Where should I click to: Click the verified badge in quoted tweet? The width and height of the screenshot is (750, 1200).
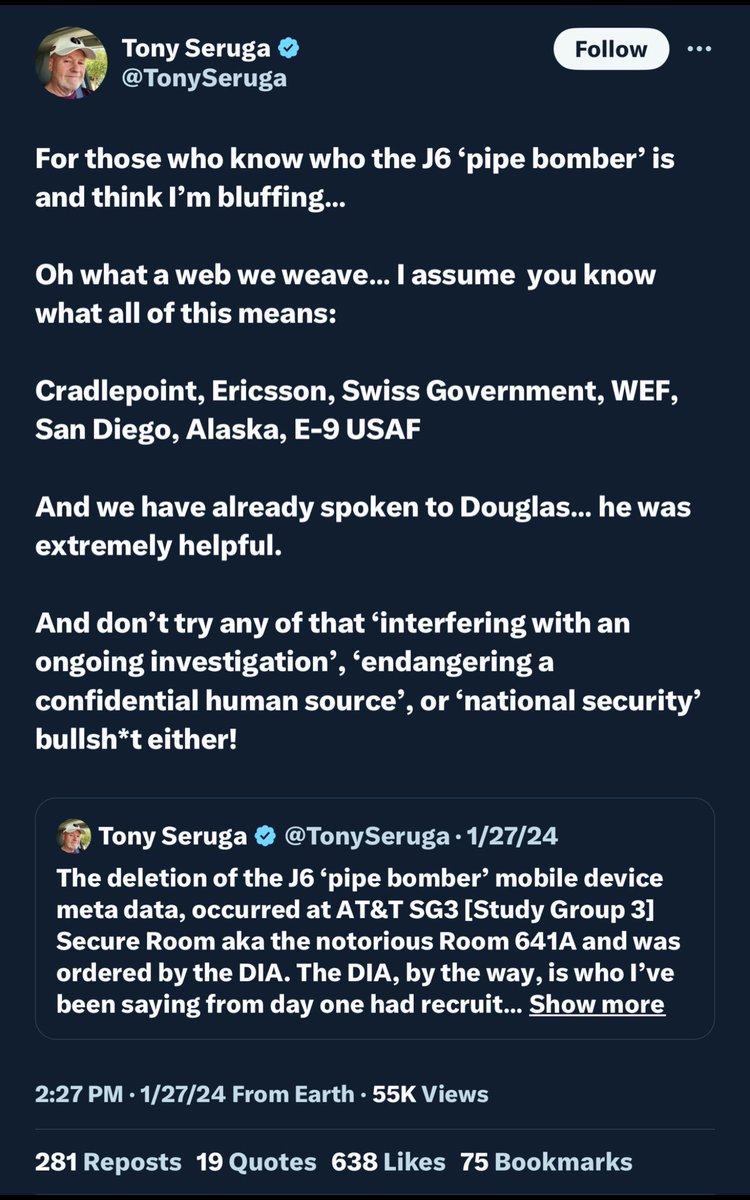265,836
